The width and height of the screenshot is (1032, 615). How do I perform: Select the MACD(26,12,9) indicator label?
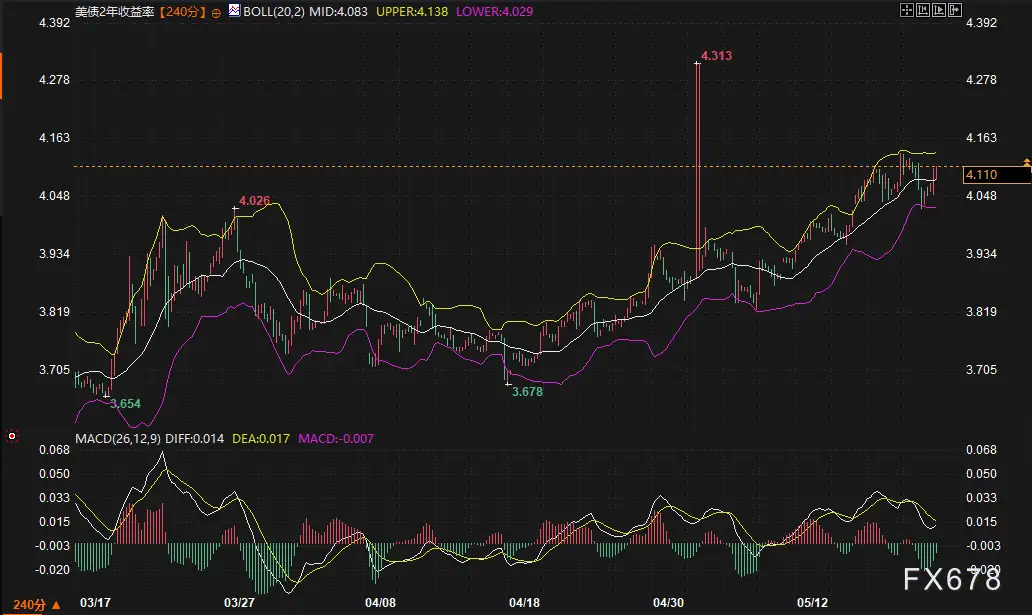click(x=118, y=439)
